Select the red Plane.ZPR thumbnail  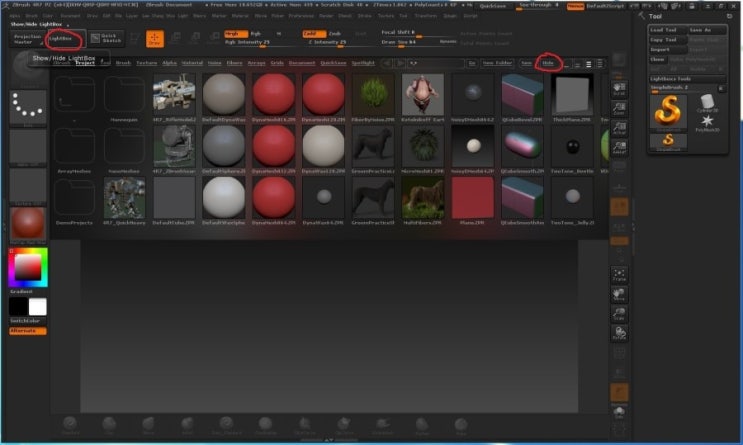click(x=472, y=198)
